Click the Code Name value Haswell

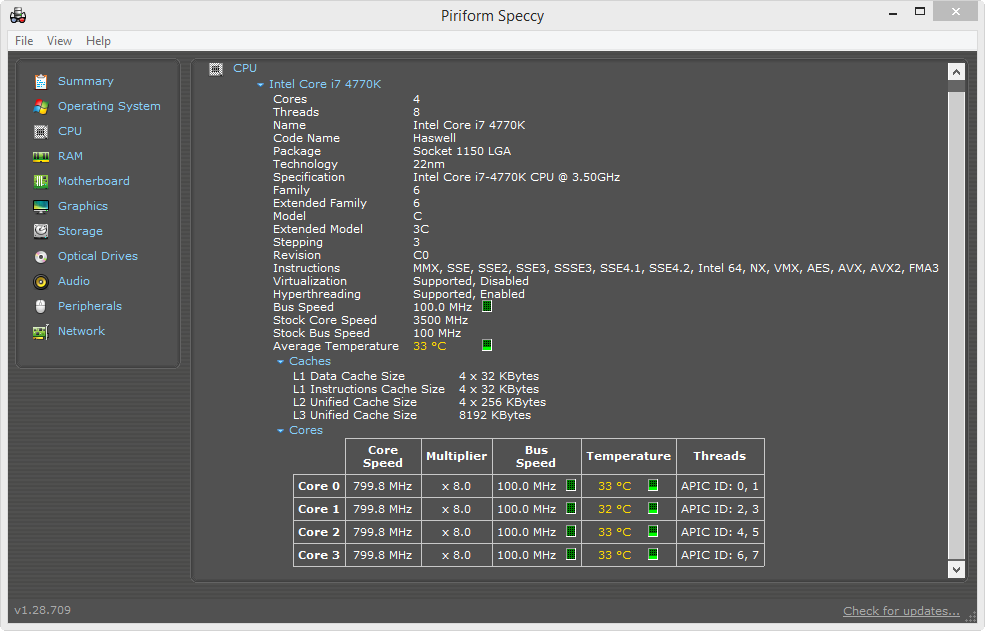[435, 138]
